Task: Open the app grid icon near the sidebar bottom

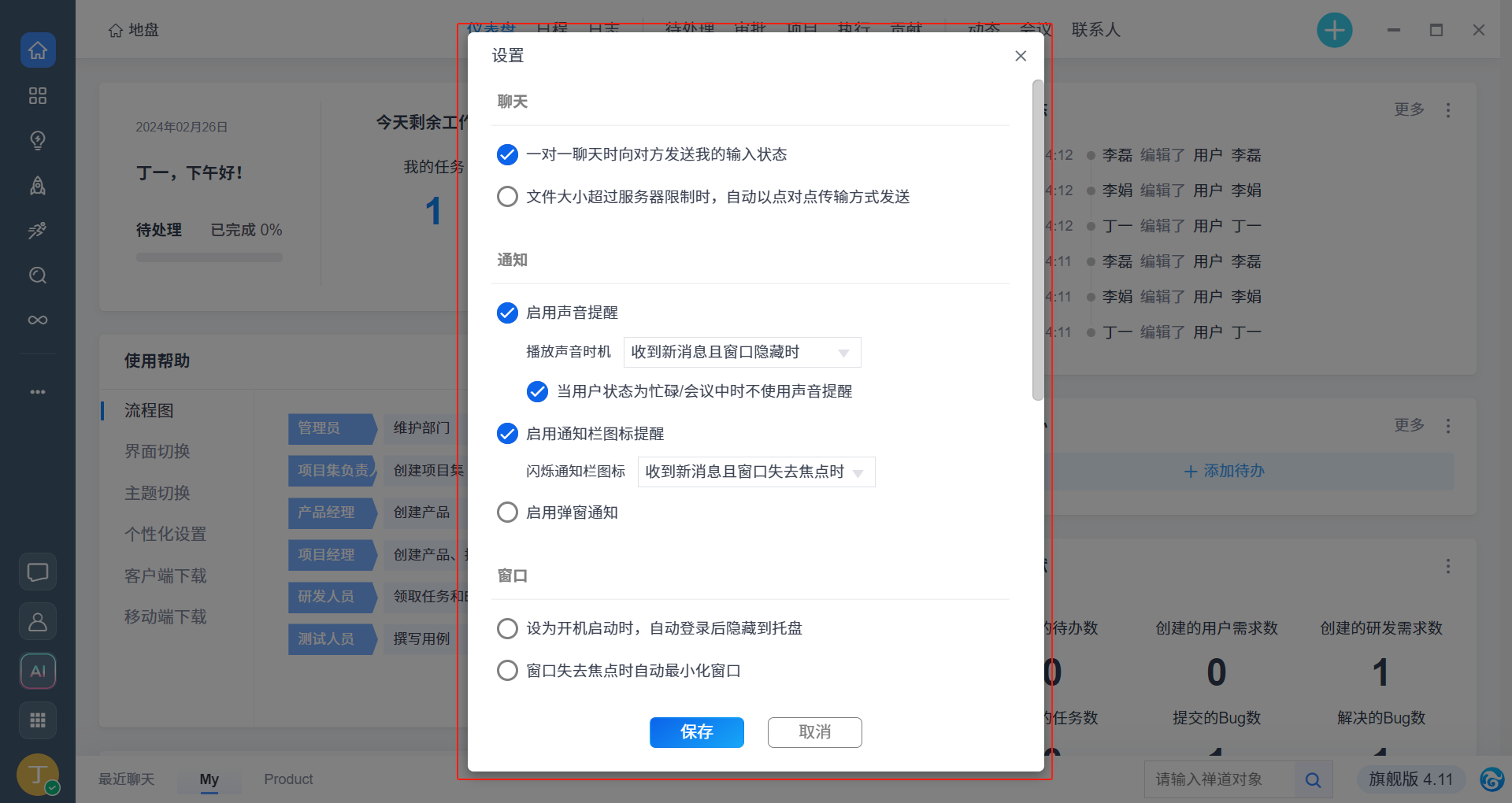Action: (x=38, y=720)
